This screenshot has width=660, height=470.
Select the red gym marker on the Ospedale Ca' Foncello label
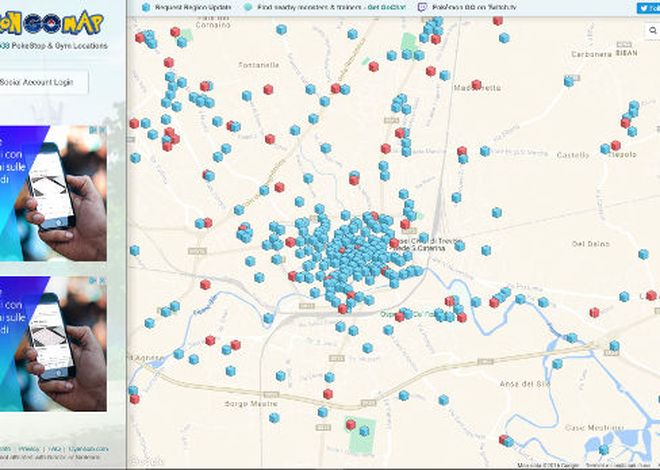pyautogui.click(x=399, y=316)
